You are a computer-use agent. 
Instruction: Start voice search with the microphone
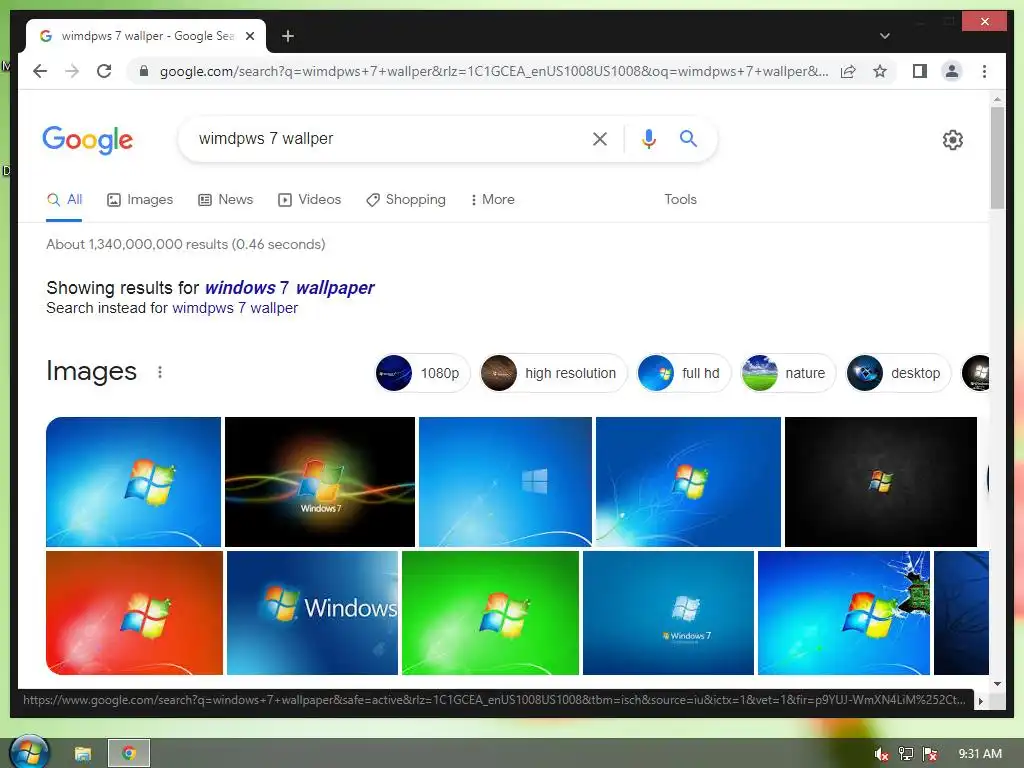click(648, 138)
